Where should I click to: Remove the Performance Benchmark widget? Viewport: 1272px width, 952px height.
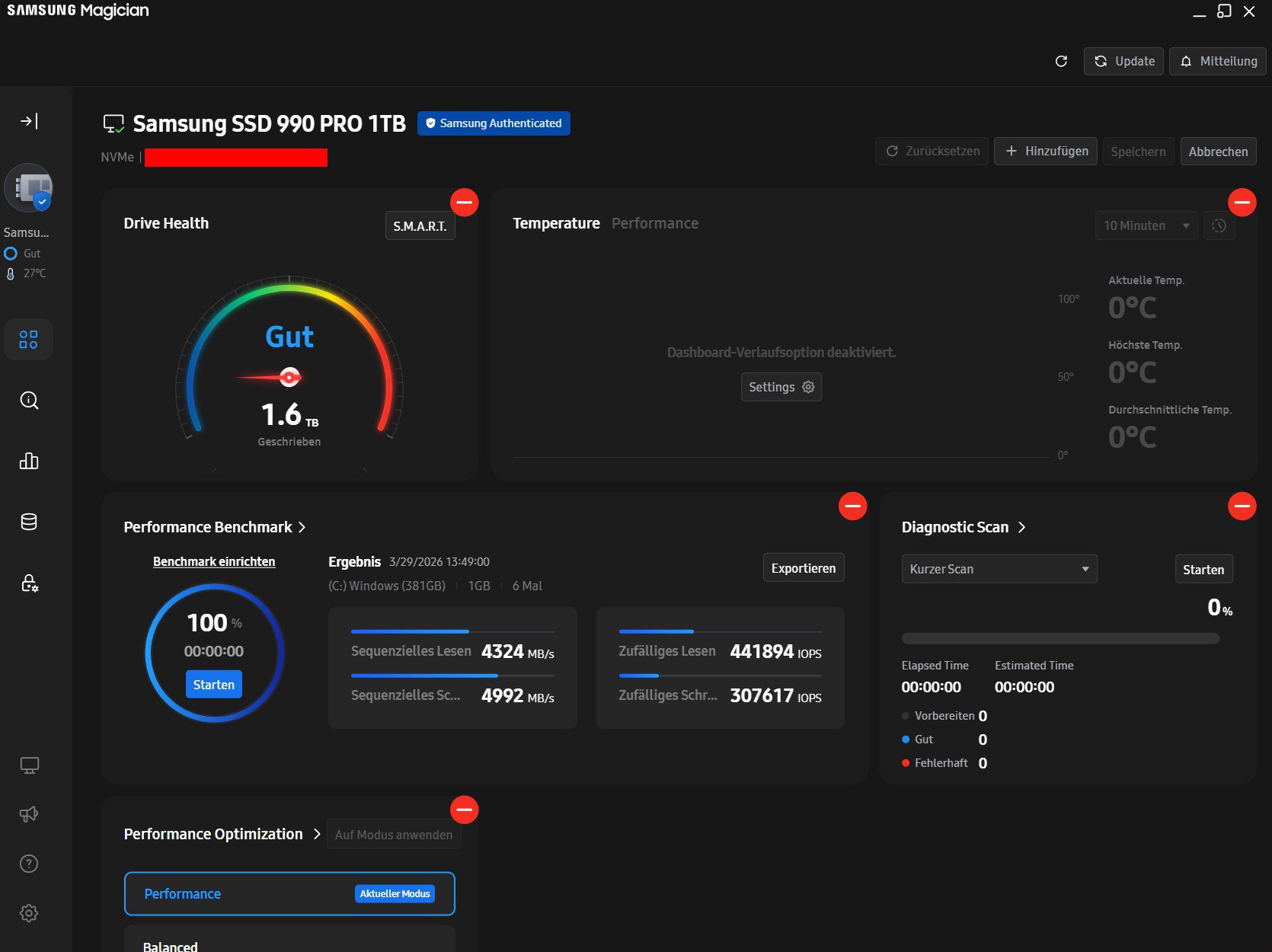coord(852,506)
